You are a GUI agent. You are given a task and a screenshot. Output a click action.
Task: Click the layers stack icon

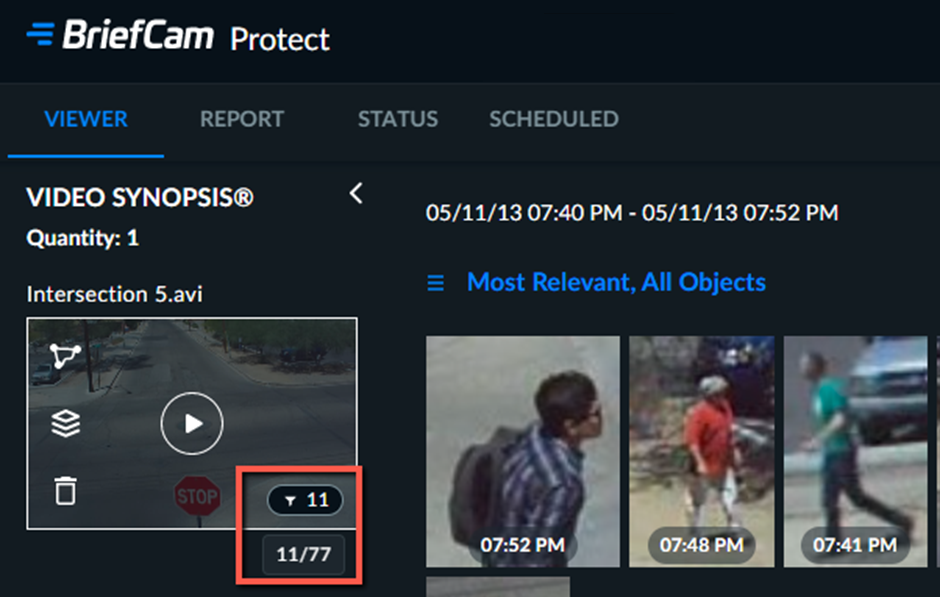[x=65, y=424]
